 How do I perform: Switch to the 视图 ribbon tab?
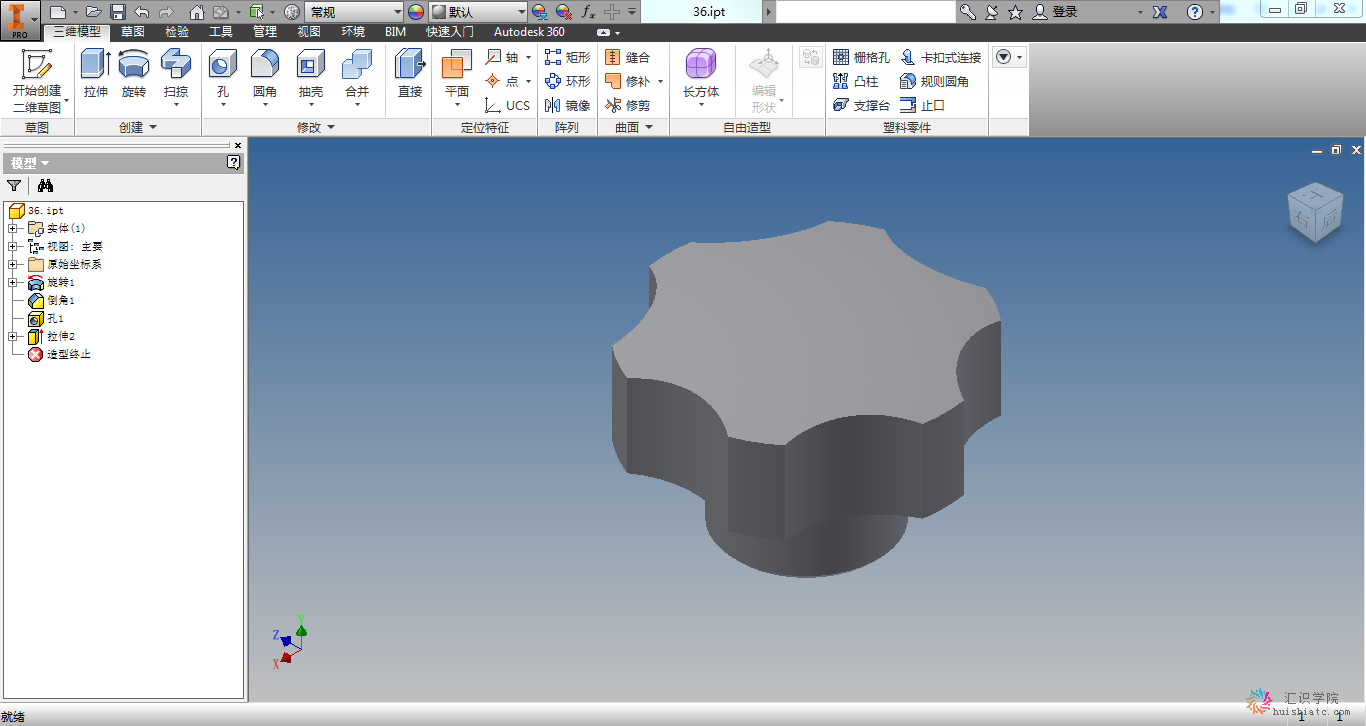(309, 32)
